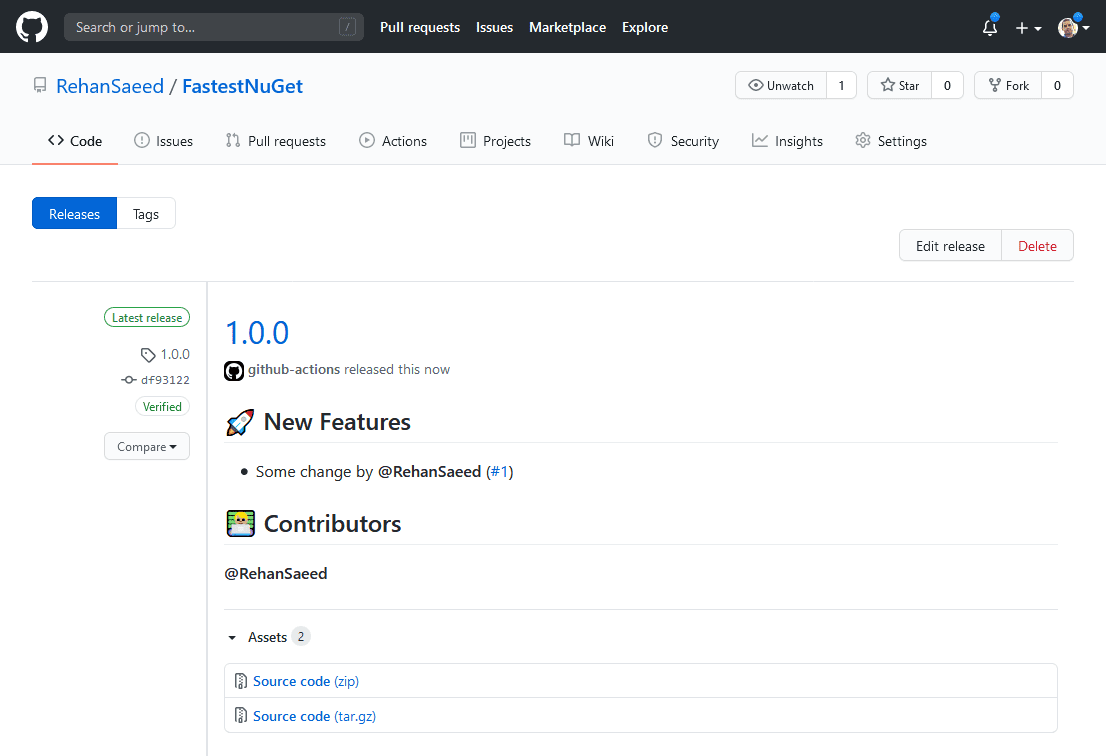1106x756 pixels.
Task: Unwatch the repository
Action: 781,85
